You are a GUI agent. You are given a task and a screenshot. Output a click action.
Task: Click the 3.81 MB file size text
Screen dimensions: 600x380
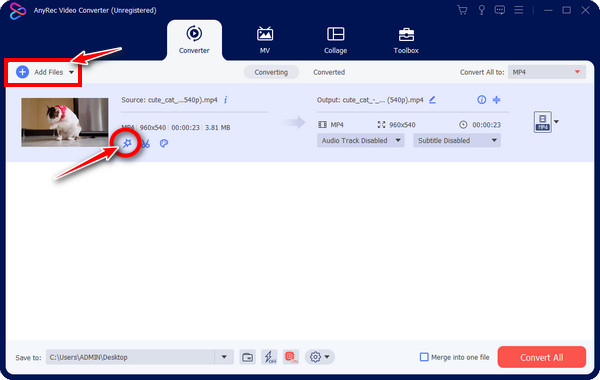click(218, 127)
